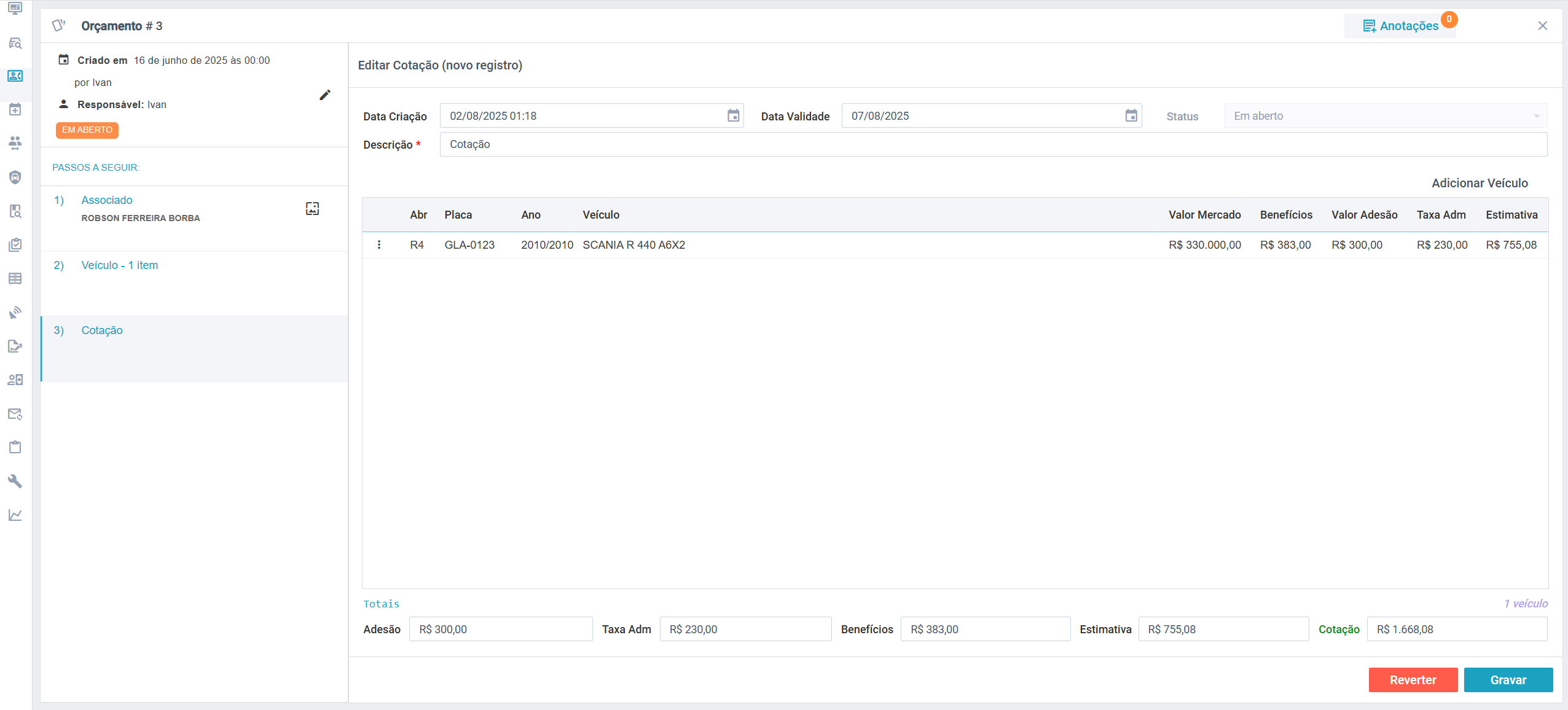Click into the Descrição input field

point(992,144)
